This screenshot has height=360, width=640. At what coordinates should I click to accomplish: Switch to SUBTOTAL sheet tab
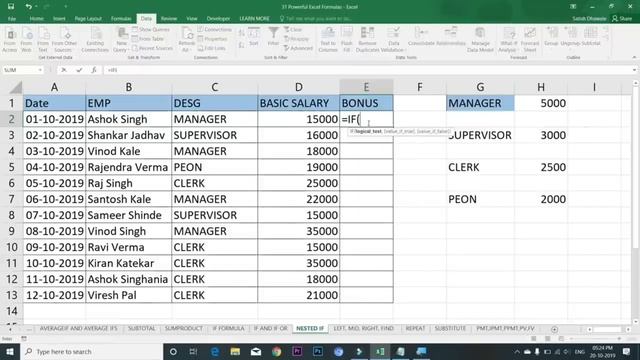point(142,329)
